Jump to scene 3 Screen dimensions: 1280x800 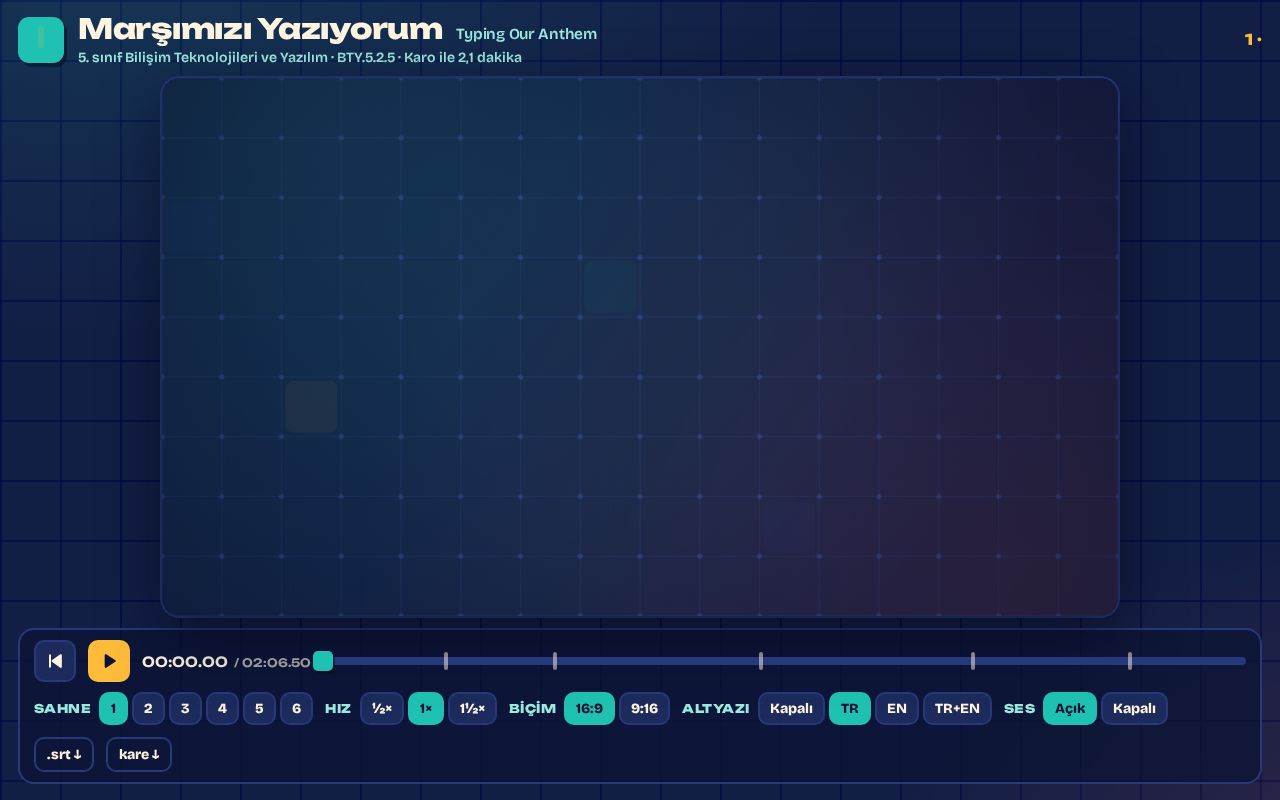click(x=185, y=708)
